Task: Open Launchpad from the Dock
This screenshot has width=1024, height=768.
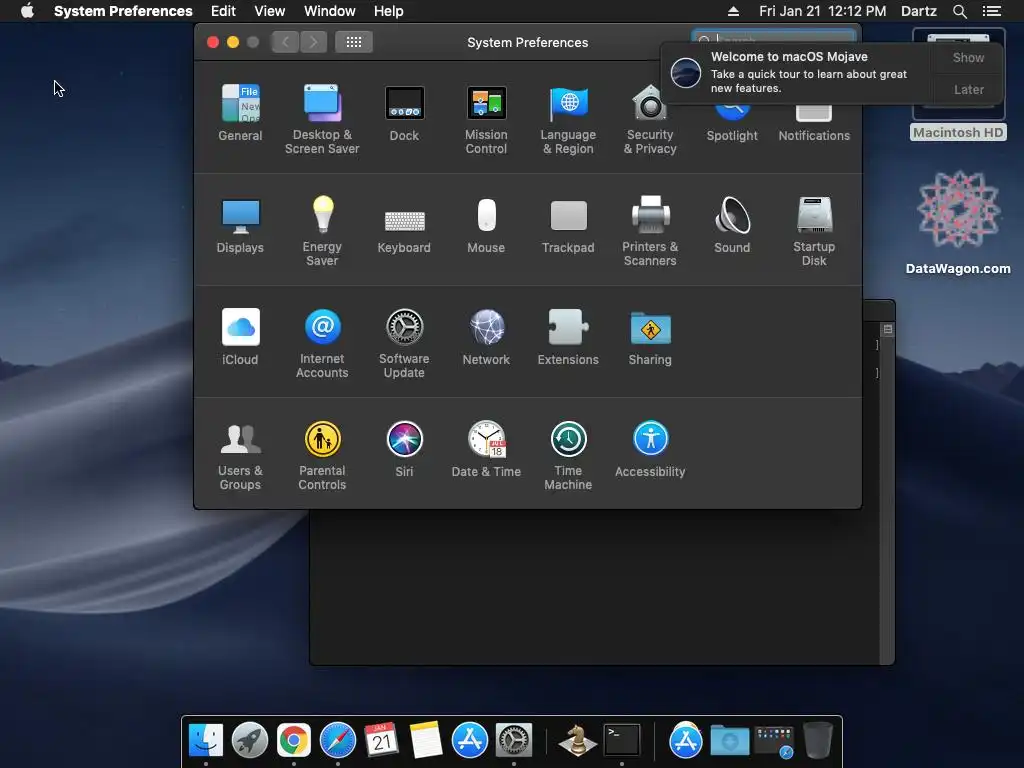Action: click(x=249, y=740)
